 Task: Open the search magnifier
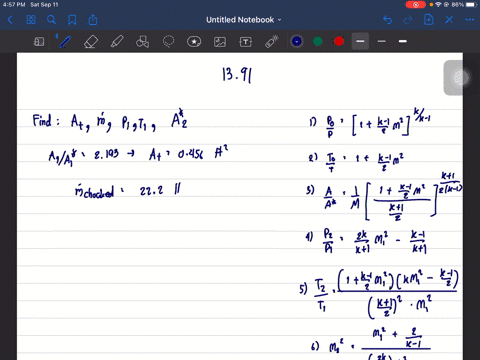pos(51,20)
